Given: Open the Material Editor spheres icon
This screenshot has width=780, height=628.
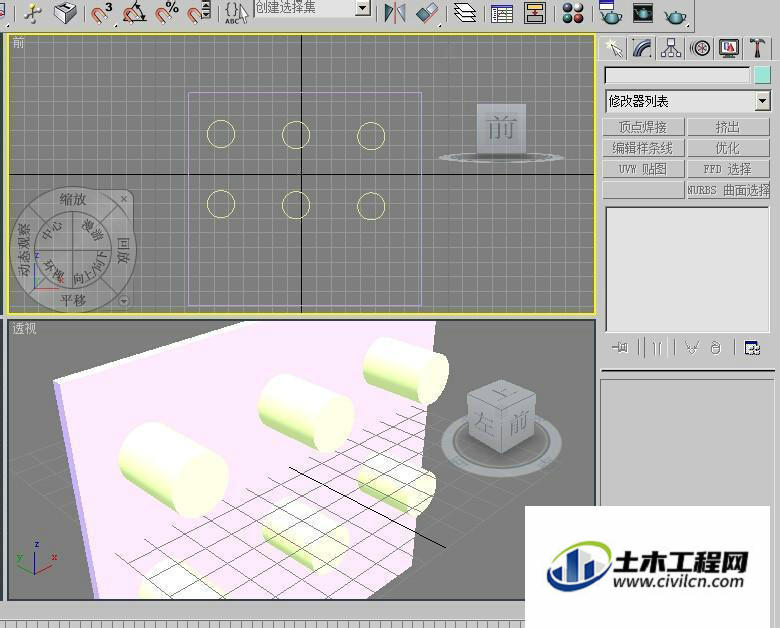Looking at the screenshot, I should [x=573, y=13].
